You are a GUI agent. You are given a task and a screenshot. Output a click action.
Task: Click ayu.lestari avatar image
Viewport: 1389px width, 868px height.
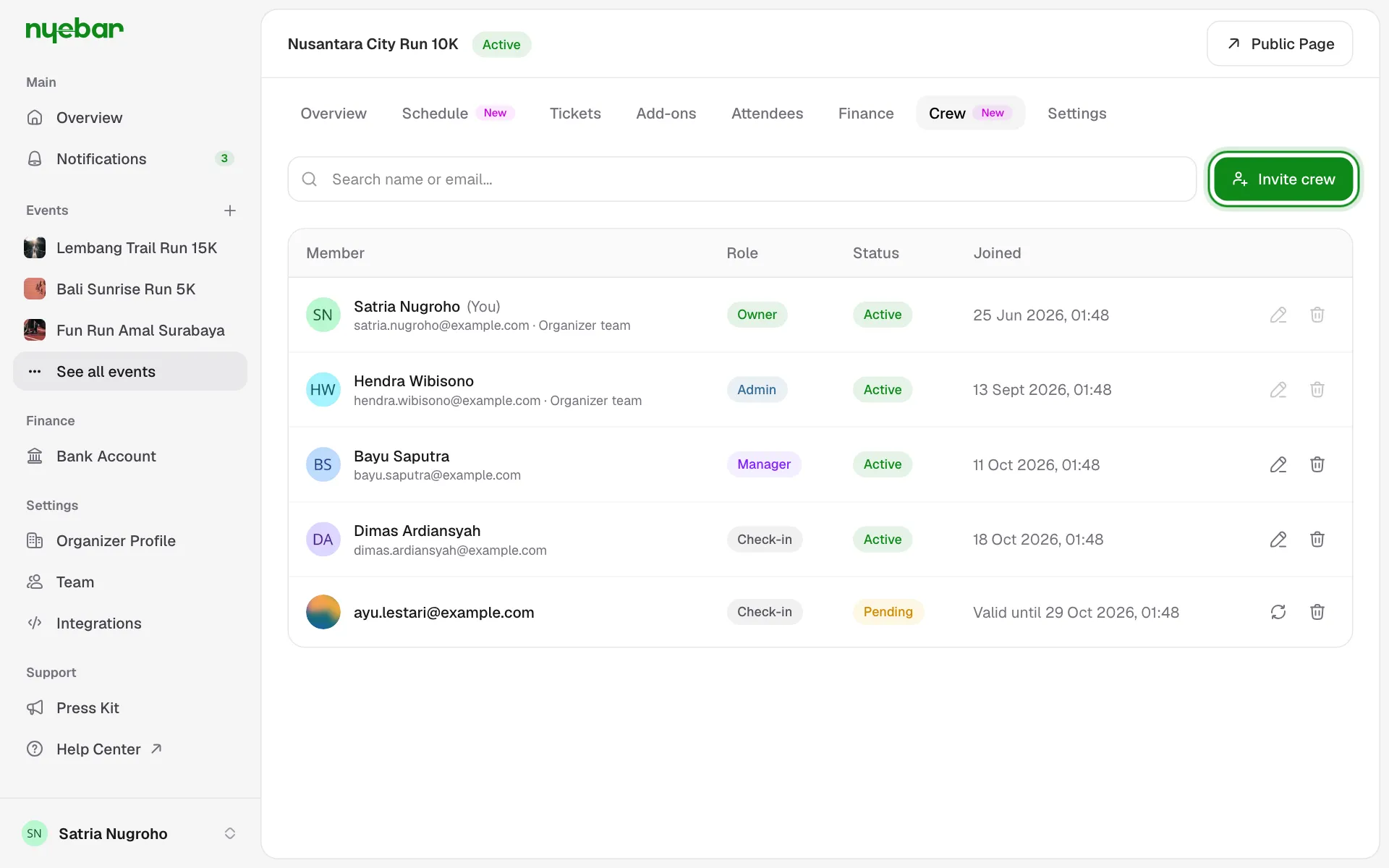(323, 612)
